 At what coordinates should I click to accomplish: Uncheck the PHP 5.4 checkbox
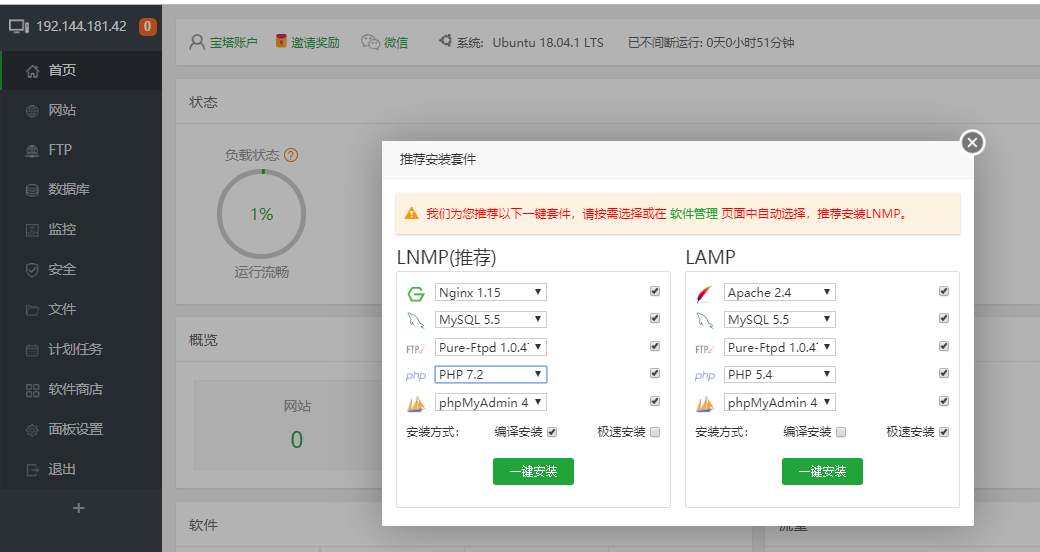[x=944, y=374]
